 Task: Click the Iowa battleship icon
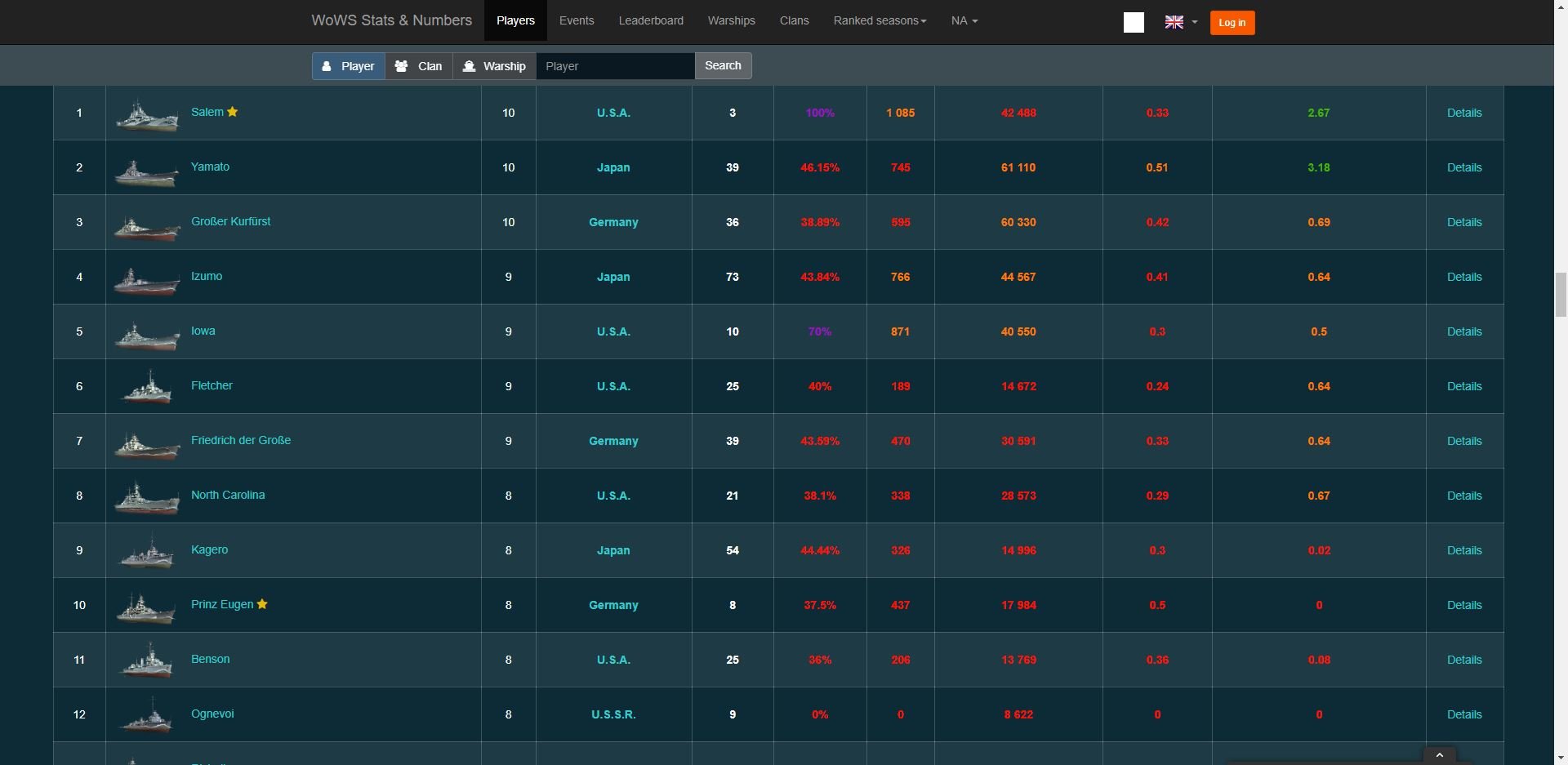click(x=146, y=335)
